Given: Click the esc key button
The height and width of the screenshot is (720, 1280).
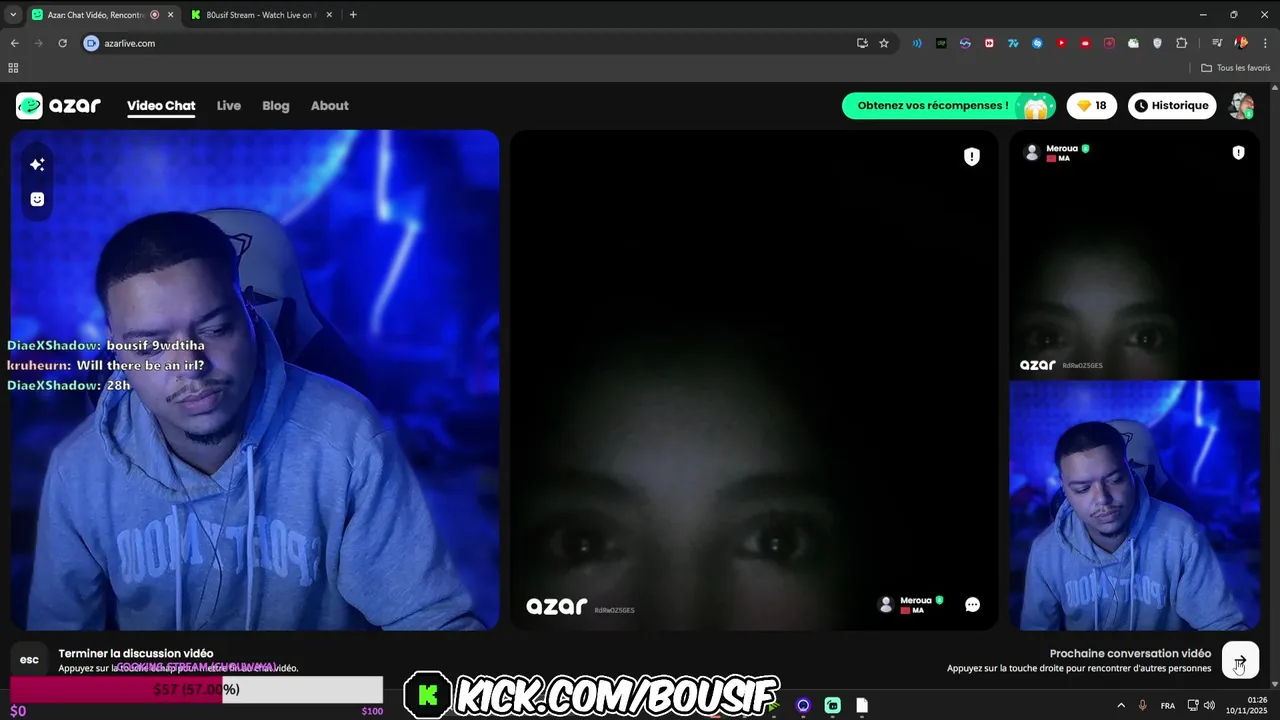Looking at the screenshot, I should pyautogui.click(x=29, y=660).
